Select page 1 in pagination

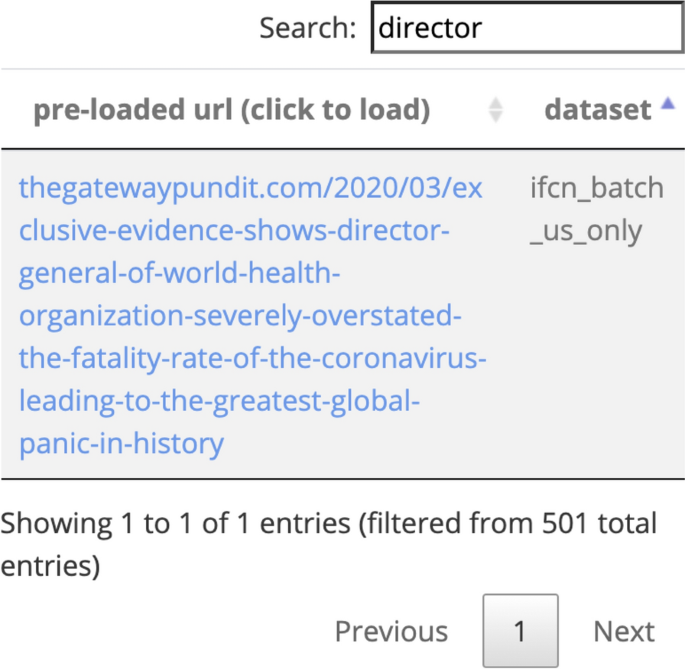coord(520,632)
